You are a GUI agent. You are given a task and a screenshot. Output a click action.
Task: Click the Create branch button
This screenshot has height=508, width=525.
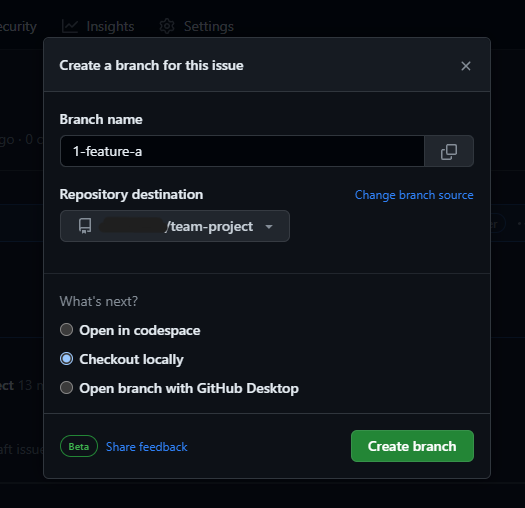[412, 446]
